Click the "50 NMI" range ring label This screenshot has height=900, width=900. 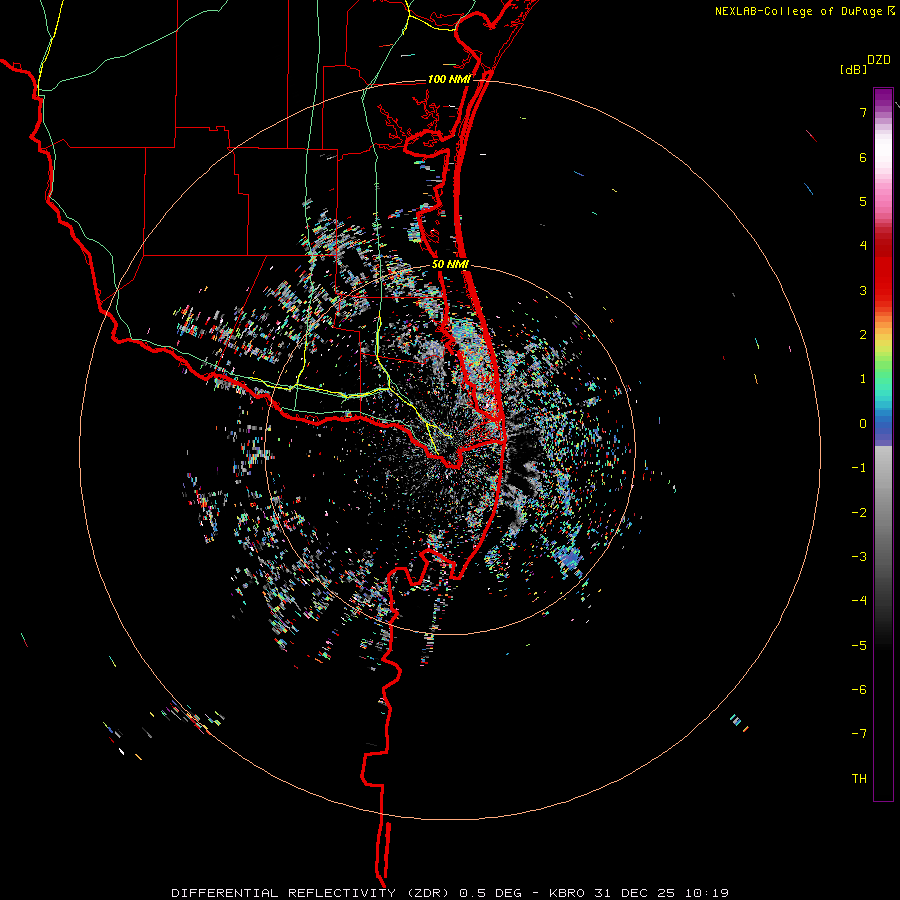(x=451, y=265)
